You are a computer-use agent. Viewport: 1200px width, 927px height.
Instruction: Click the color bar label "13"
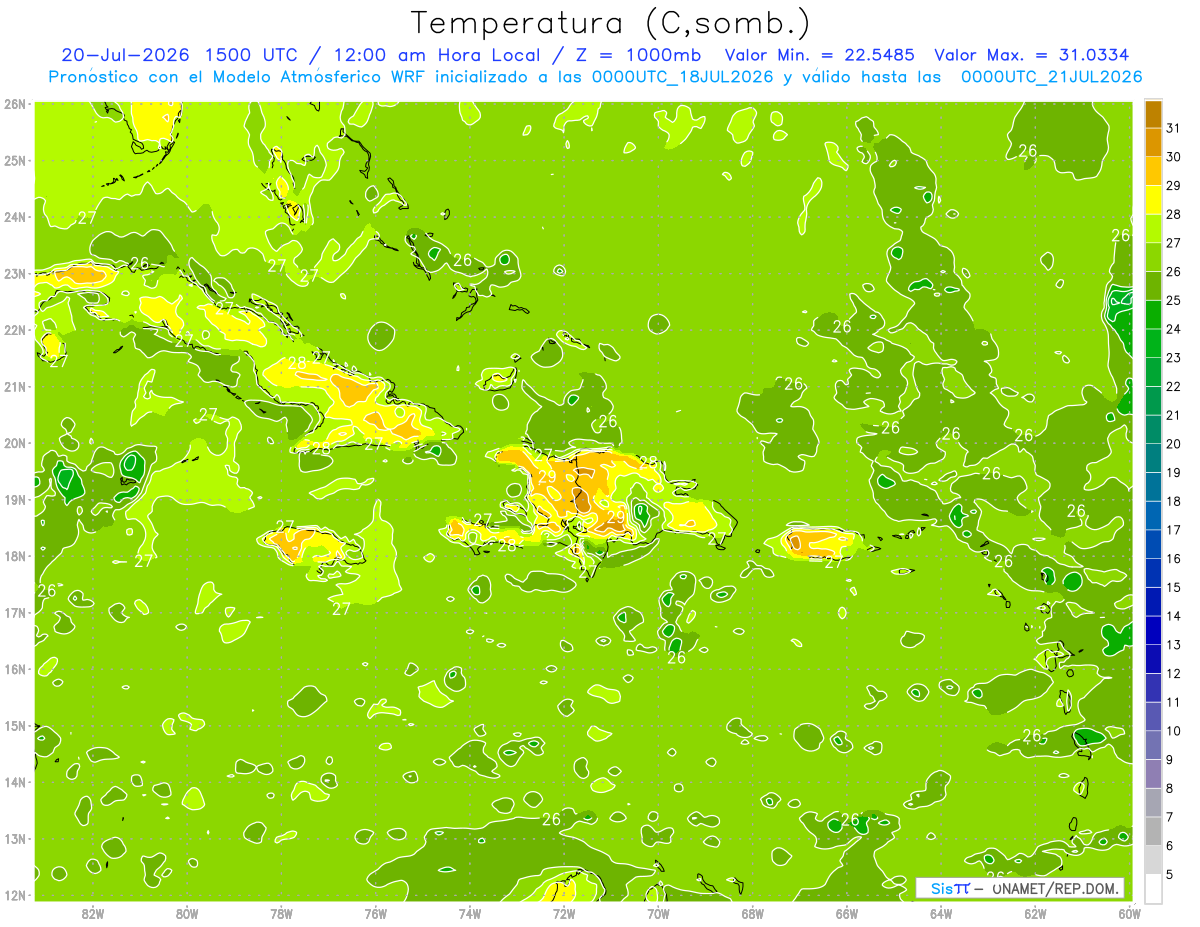pos(1173,645)
